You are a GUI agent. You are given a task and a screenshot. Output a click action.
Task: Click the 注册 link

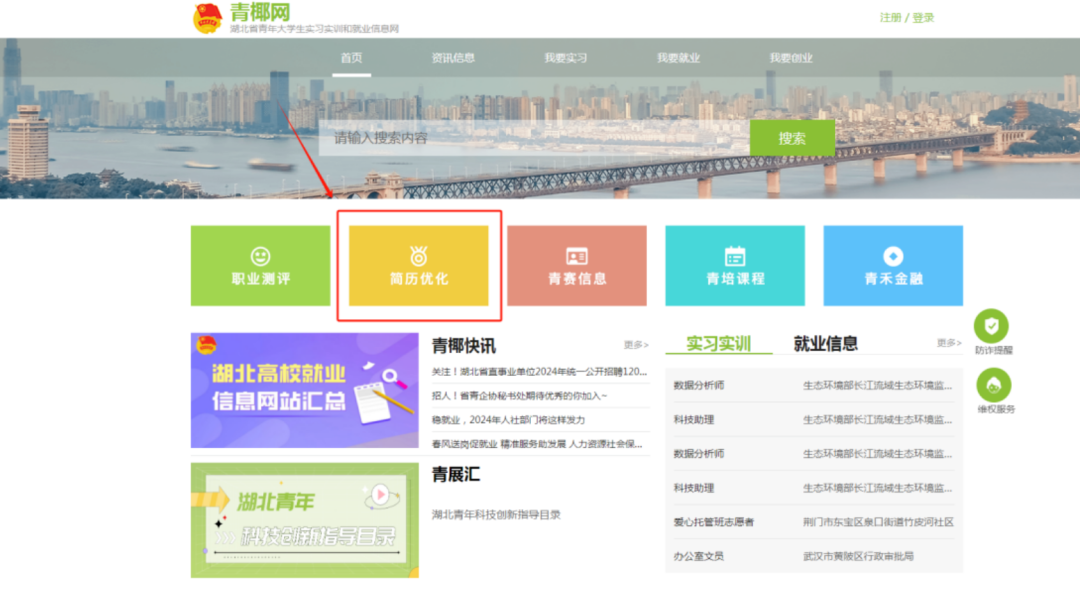click(890, 17)
